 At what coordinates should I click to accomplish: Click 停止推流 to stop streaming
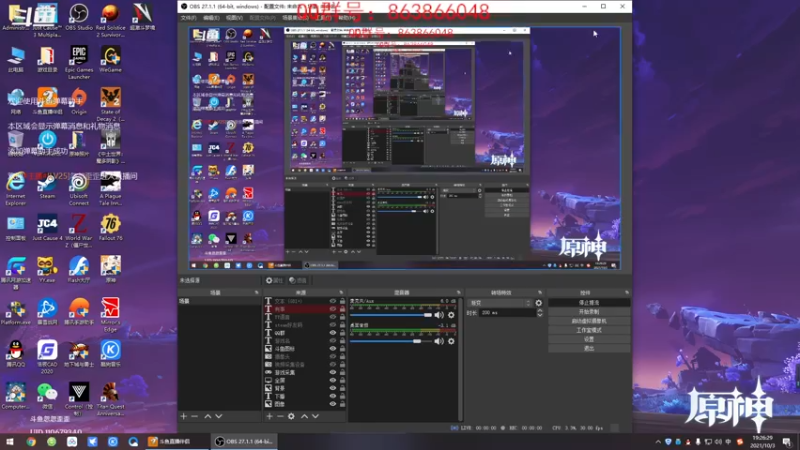point(589,303)
